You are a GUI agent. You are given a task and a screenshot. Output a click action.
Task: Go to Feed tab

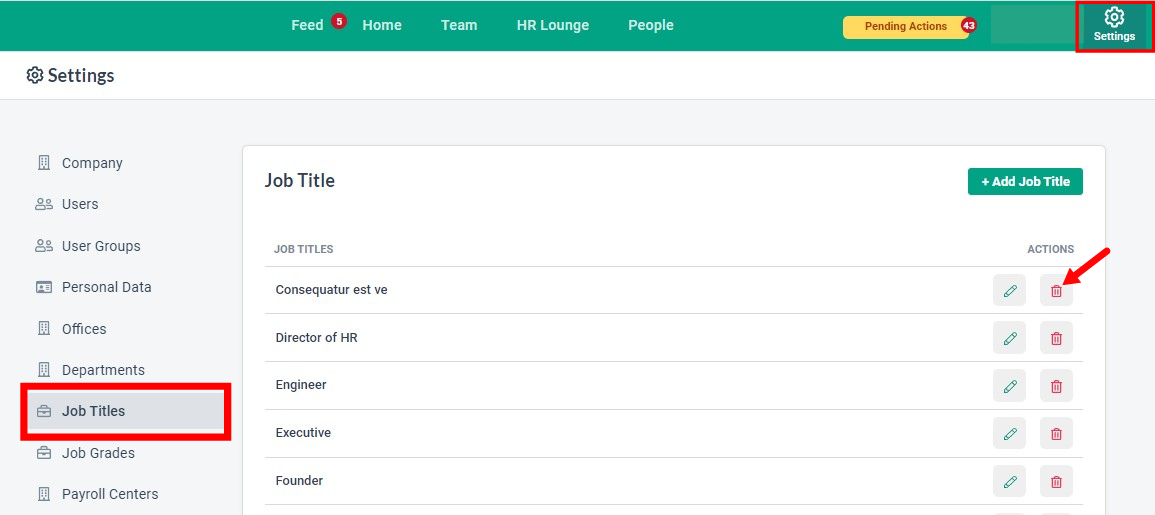point(307,26)
